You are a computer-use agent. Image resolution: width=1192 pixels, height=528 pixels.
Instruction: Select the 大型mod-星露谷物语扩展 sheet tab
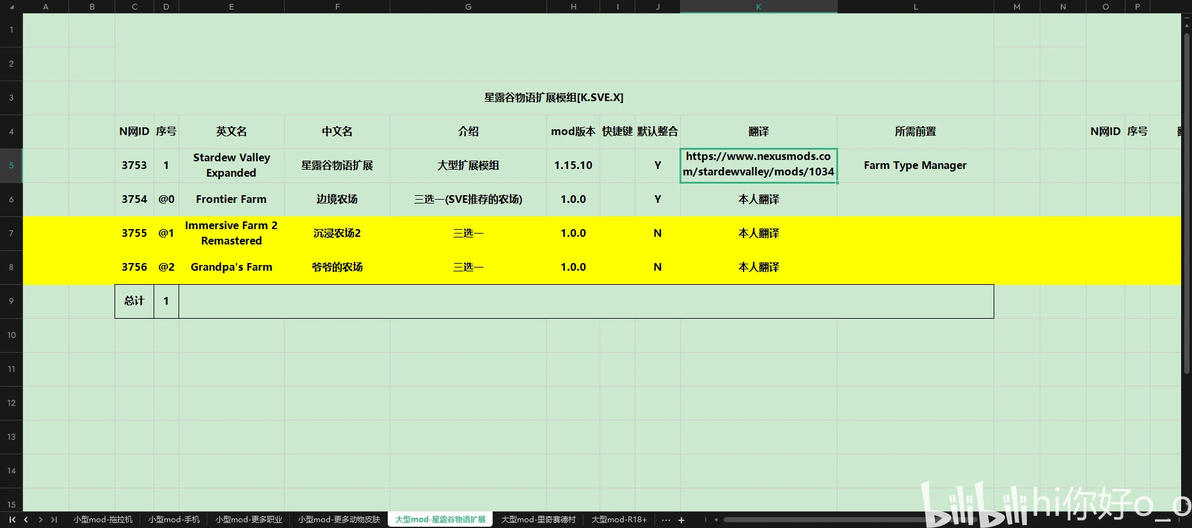pyautogui.click(x=440, y=520)
